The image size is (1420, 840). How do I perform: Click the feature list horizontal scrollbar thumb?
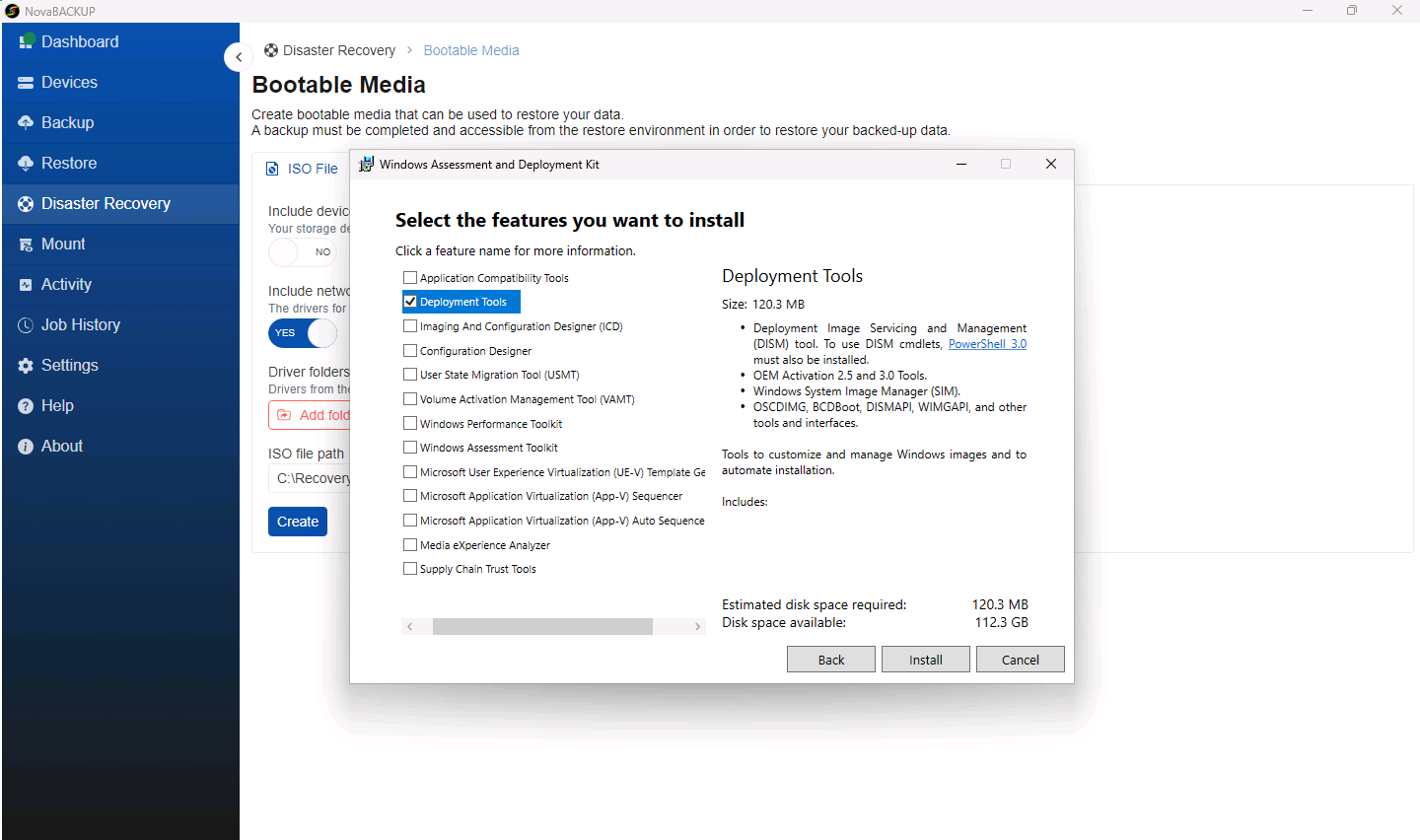(x=542, y=627)
